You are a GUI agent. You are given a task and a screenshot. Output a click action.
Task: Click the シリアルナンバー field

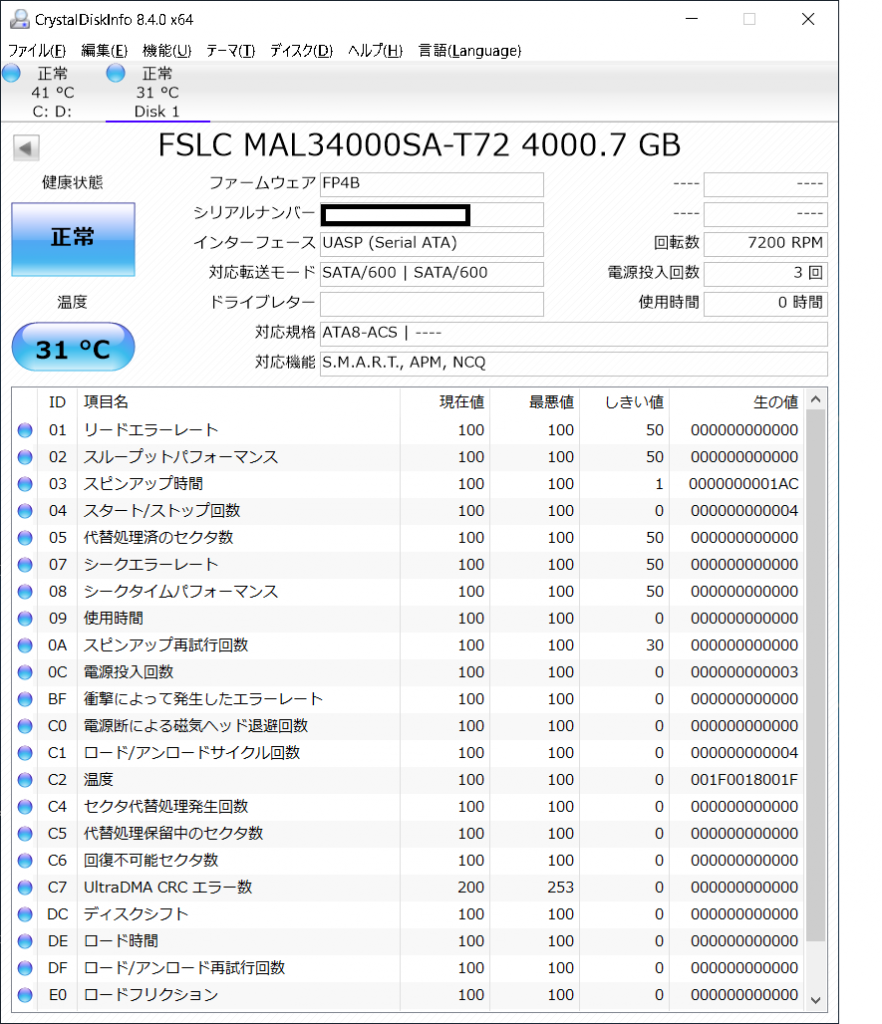432,214
